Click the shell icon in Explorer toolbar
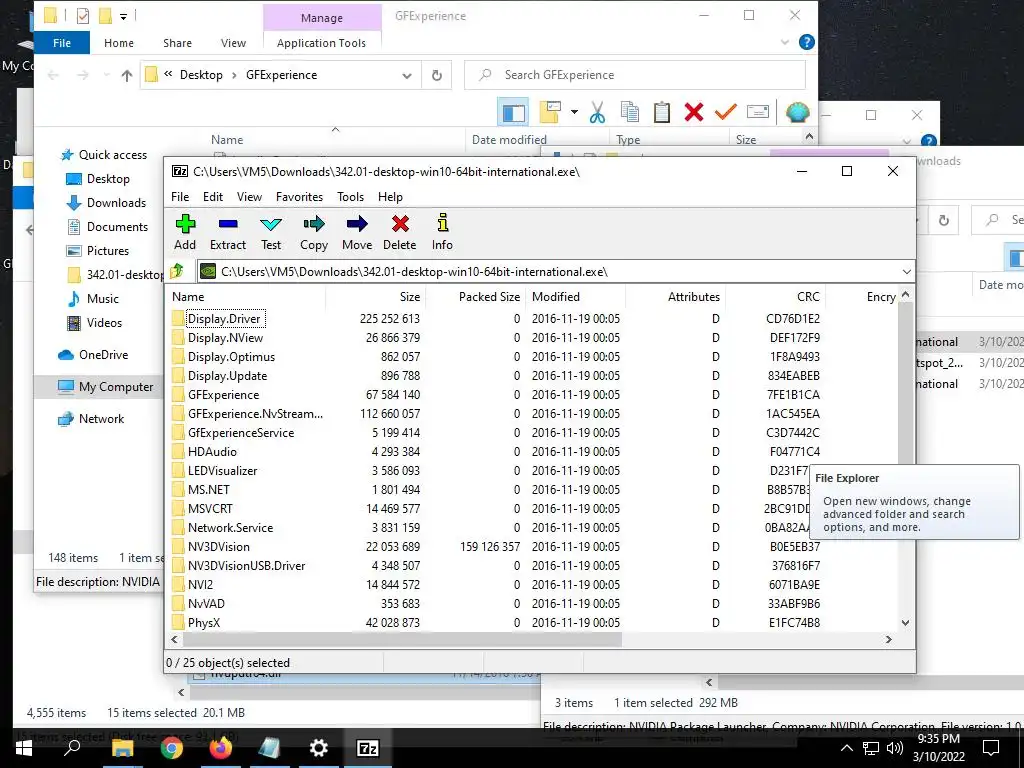 point(797,112)
